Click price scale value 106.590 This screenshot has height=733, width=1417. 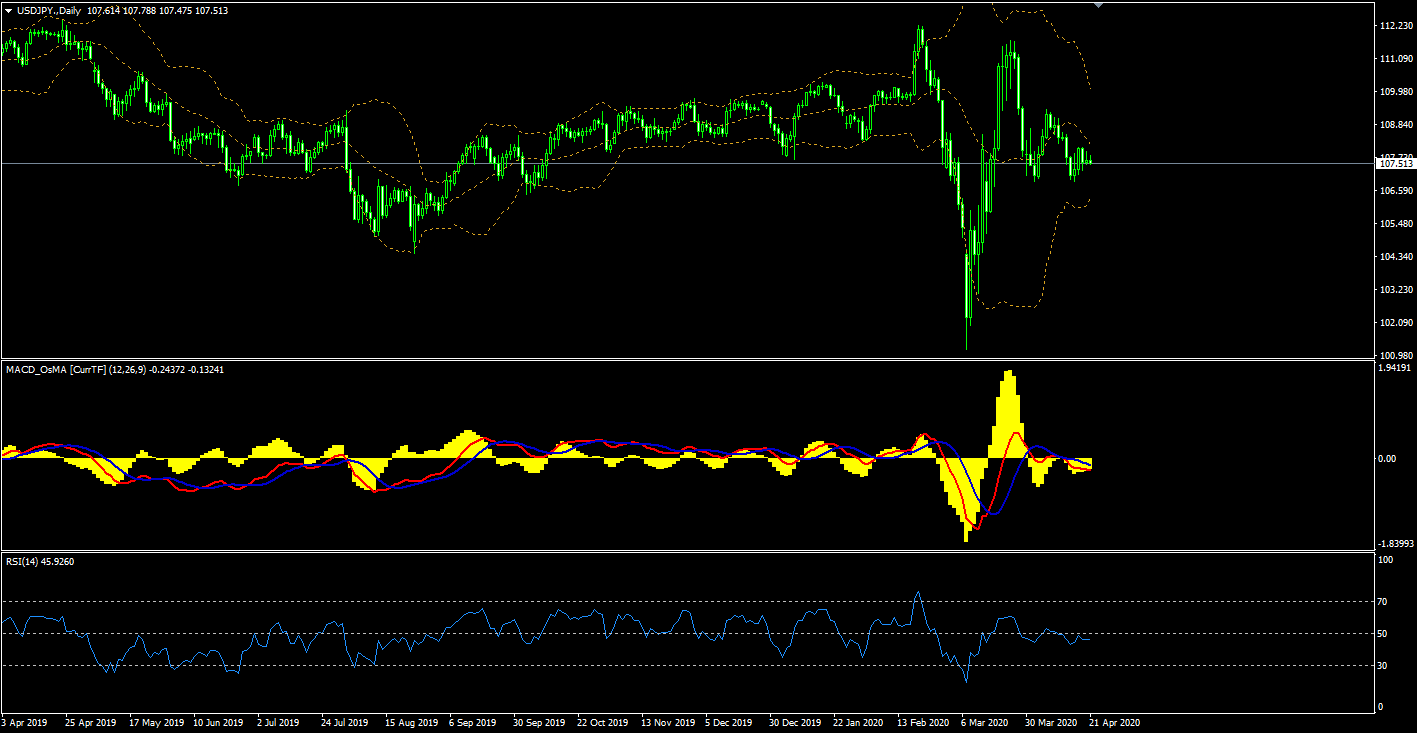click(1395, 191)
